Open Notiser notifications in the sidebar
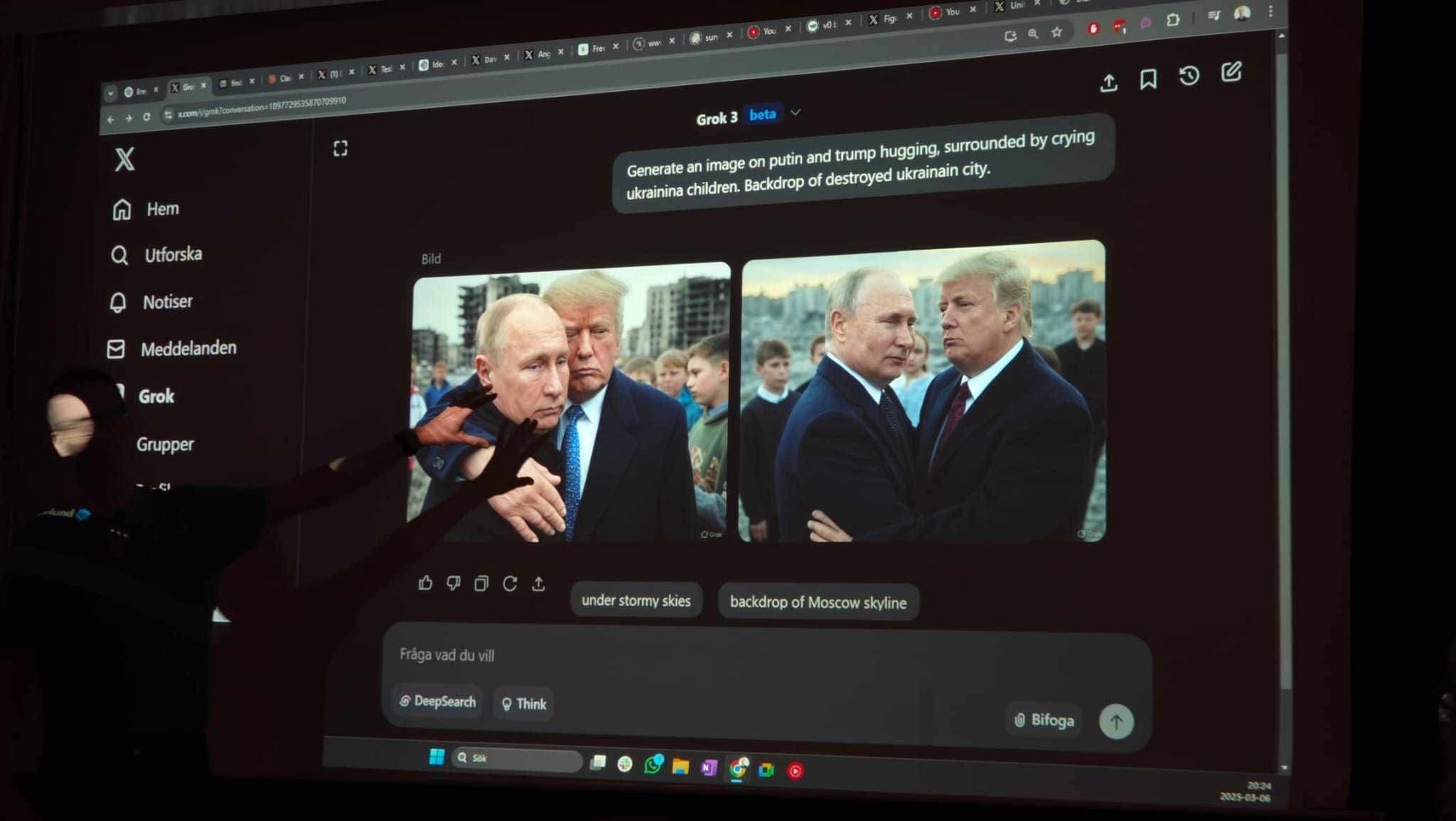This screenshot has height=821, width=1456. tap(151, 301)
